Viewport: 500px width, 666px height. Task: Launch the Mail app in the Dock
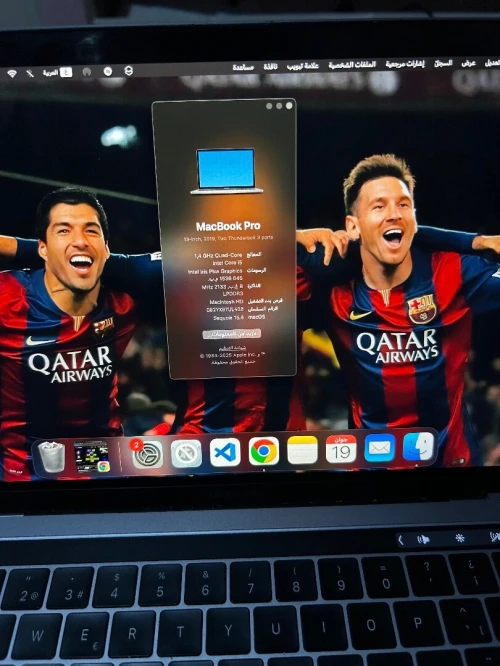(x=379, y=448)
